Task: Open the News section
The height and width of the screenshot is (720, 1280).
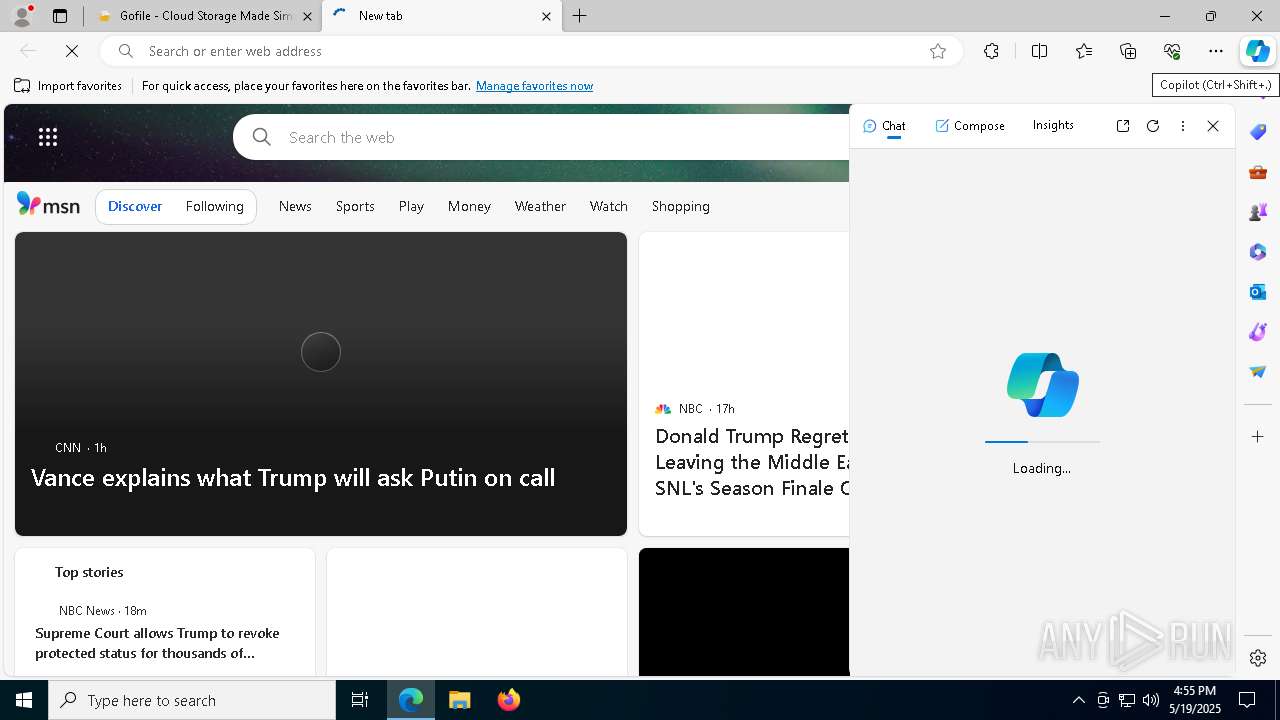Action: [x=295, y=206]
